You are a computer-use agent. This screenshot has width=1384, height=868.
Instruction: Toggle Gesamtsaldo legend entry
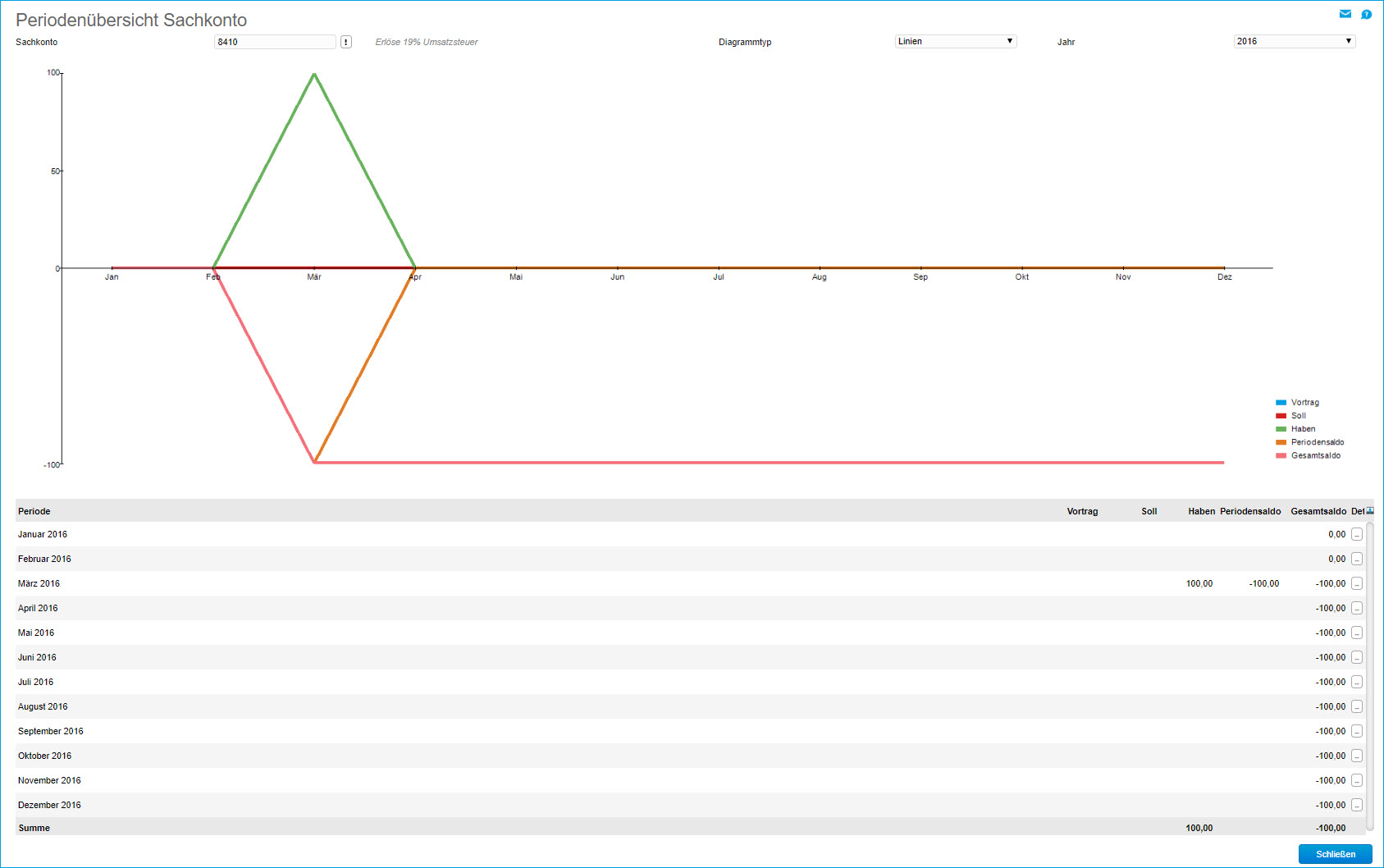coord(1315,455)
